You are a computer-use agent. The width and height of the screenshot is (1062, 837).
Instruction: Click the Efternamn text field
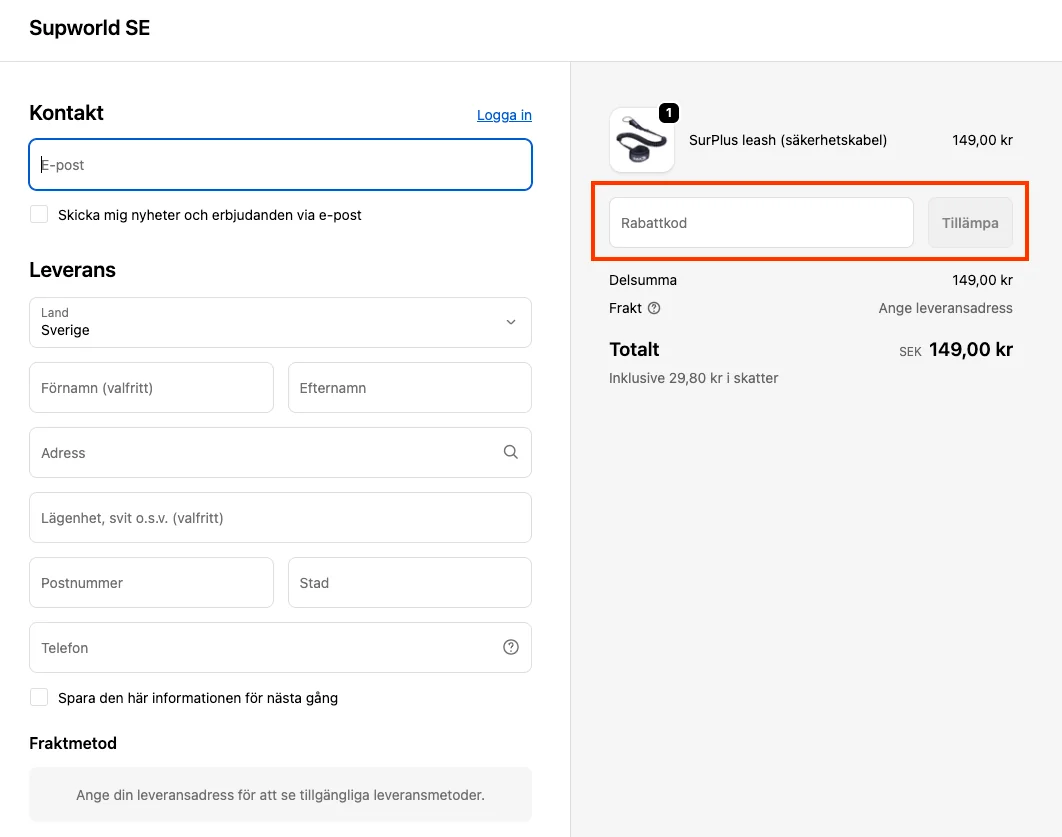pos(409,388)
